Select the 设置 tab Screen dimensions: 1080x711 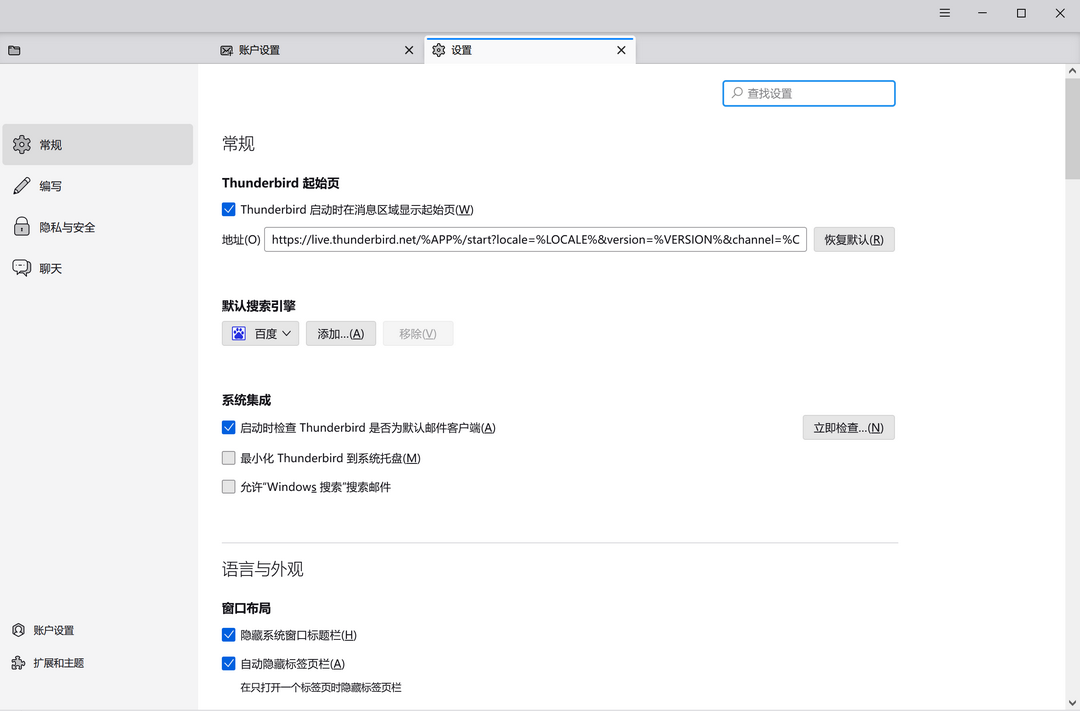520,49
